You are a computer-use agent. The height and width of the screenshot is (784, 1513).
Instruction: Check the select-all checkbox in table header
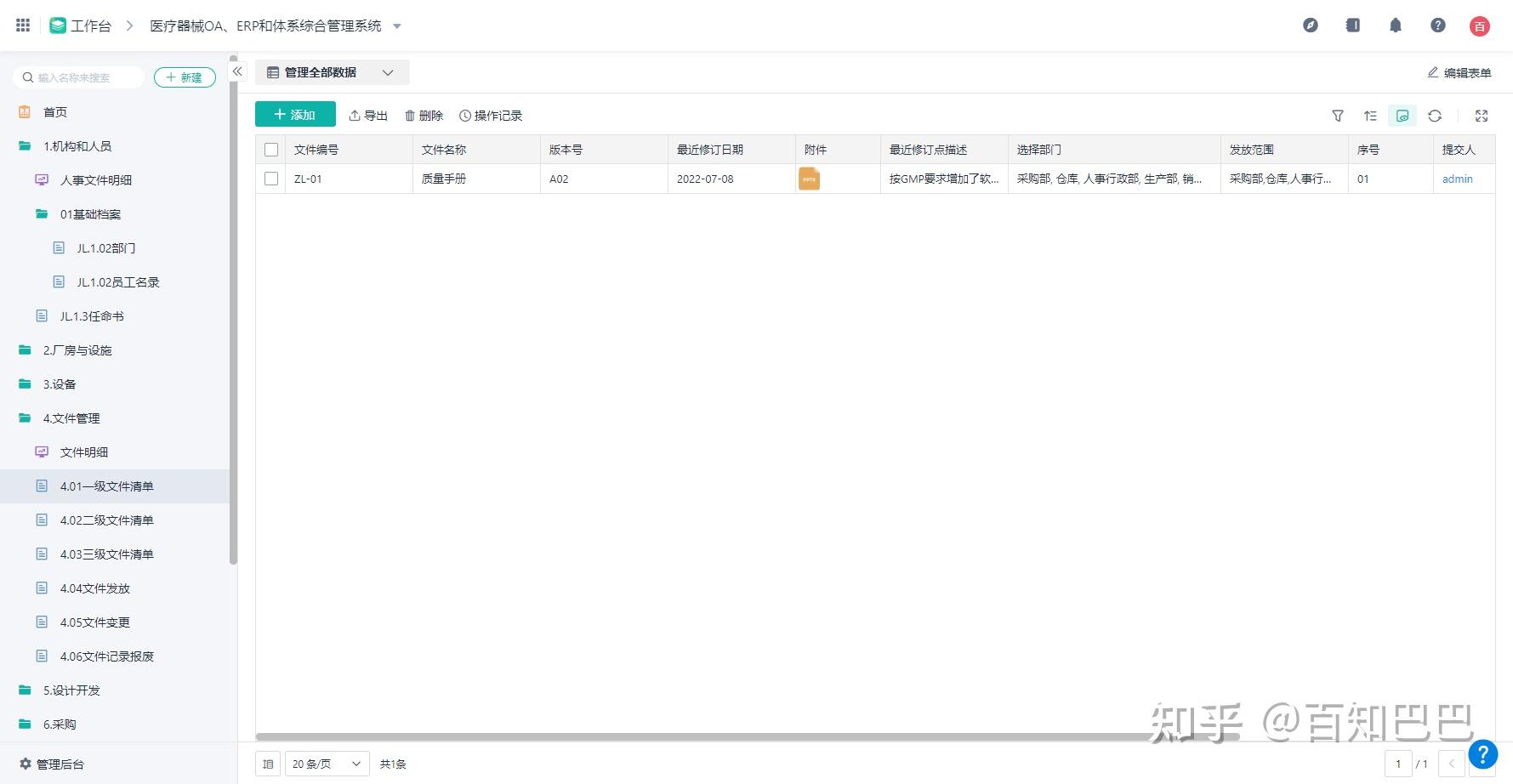pos(271,149)
